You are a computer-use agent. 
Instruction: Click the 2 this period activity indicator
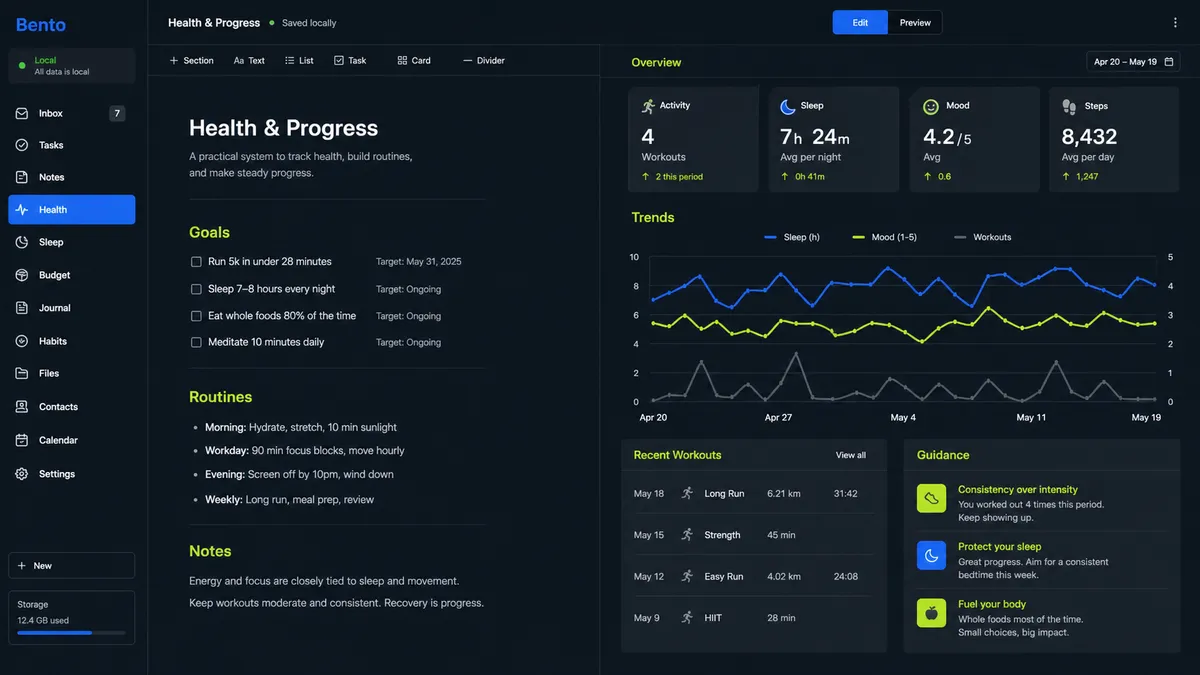pos(679,177)
